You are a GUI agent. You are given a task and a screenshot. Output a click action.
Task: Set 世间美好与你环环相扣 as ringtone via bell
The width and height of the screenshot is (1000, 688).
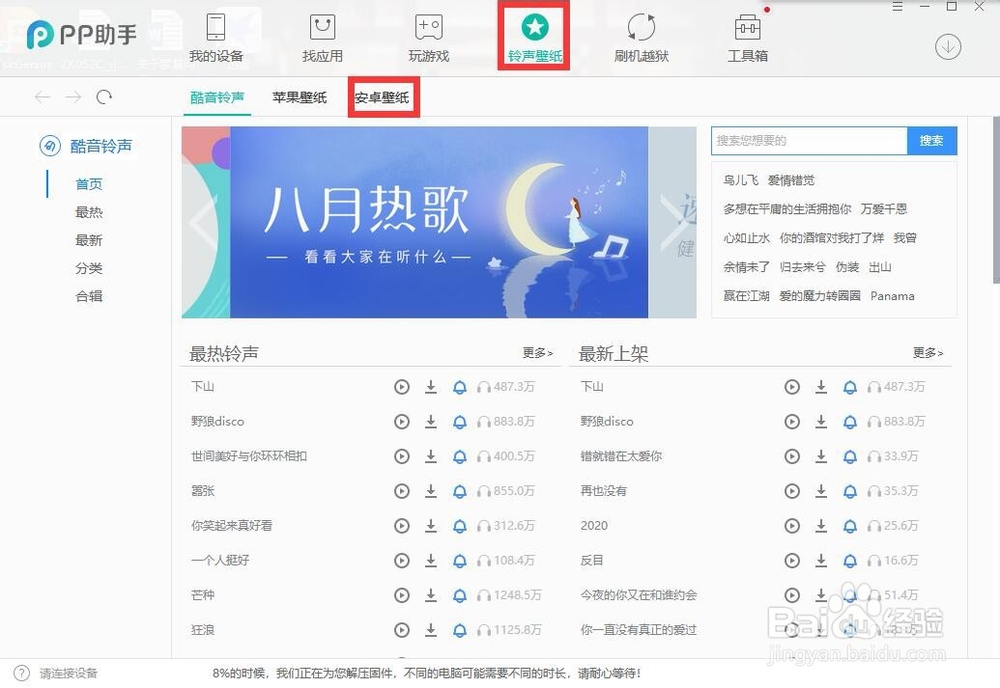pos(459,457)
